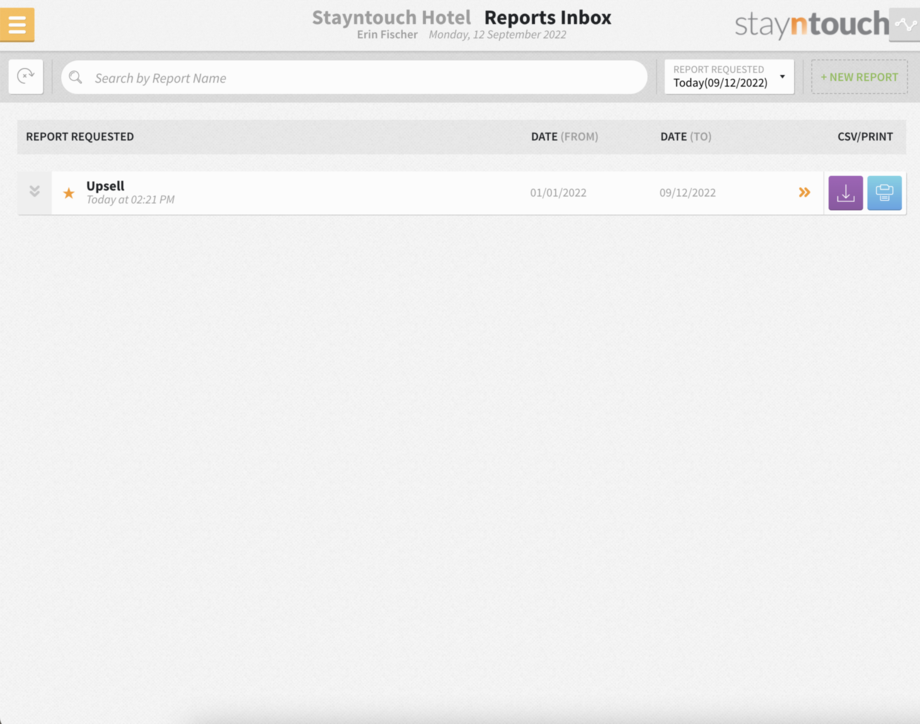Click the Date (From) column header

pos(564,137)
